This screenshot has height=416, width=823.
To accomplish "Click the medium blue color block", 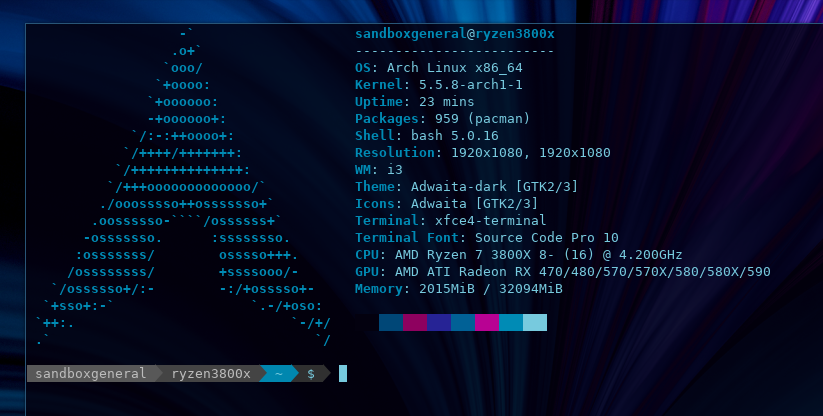I will (463, 323).
